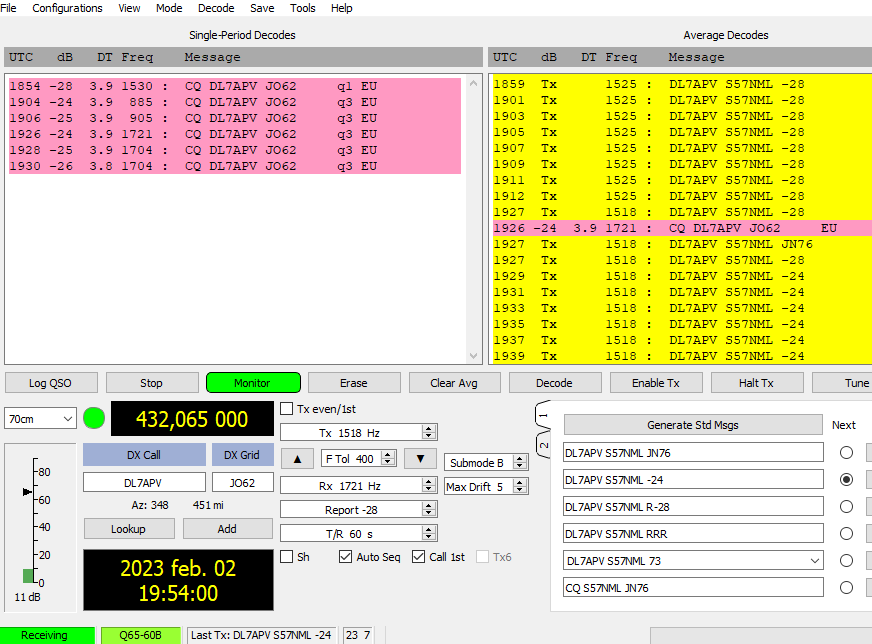Click the down triangle frequency button

[420, 459]
